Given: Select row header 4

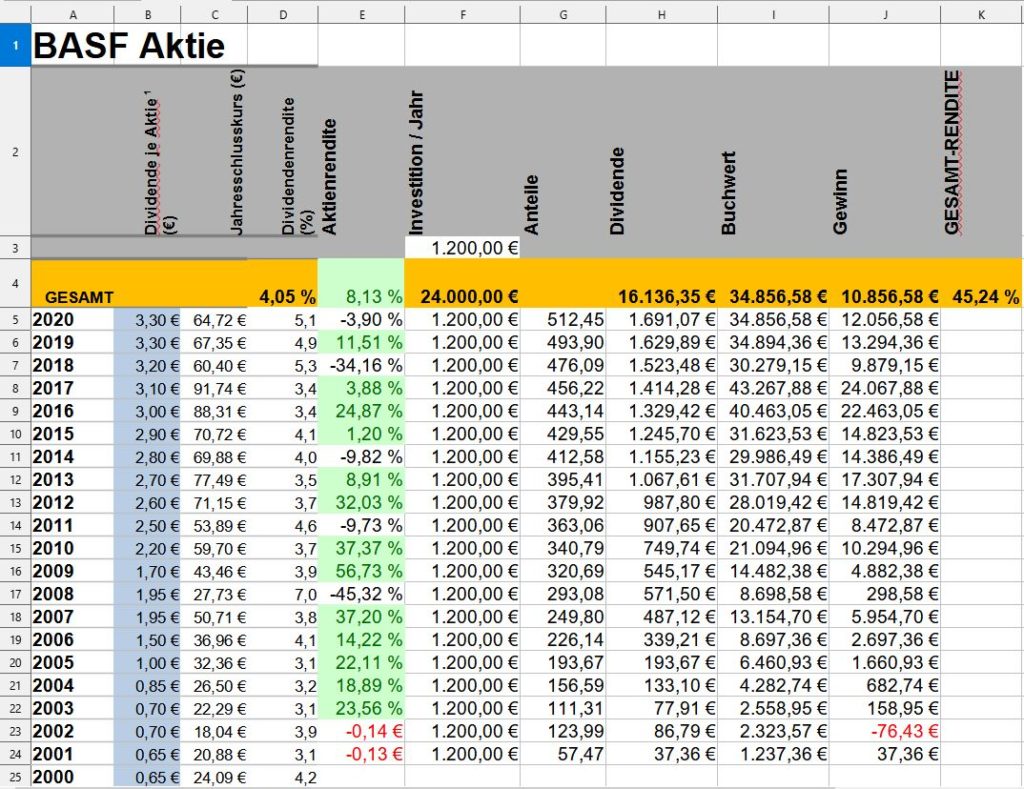Looking at the screenshot, I should 15,283.
